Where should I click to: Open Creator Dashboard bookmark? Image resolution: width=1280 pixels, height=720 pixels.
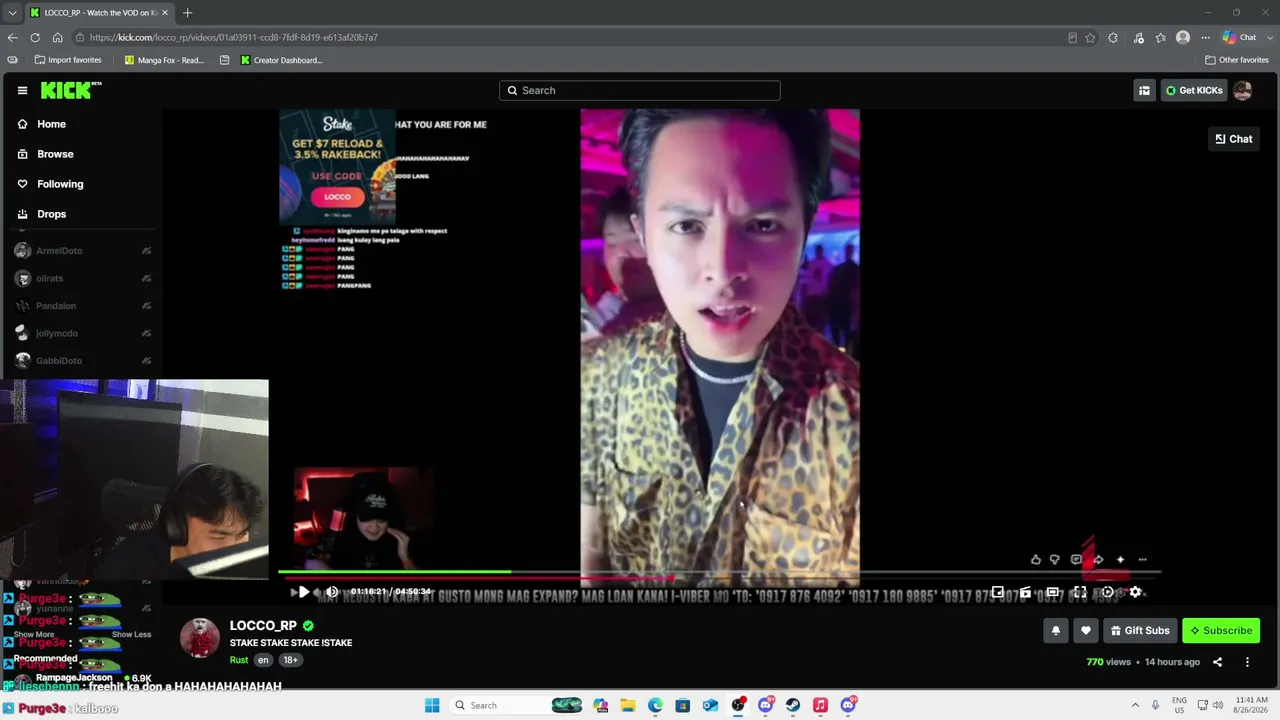pyautogui.click(x=281, y=60)
